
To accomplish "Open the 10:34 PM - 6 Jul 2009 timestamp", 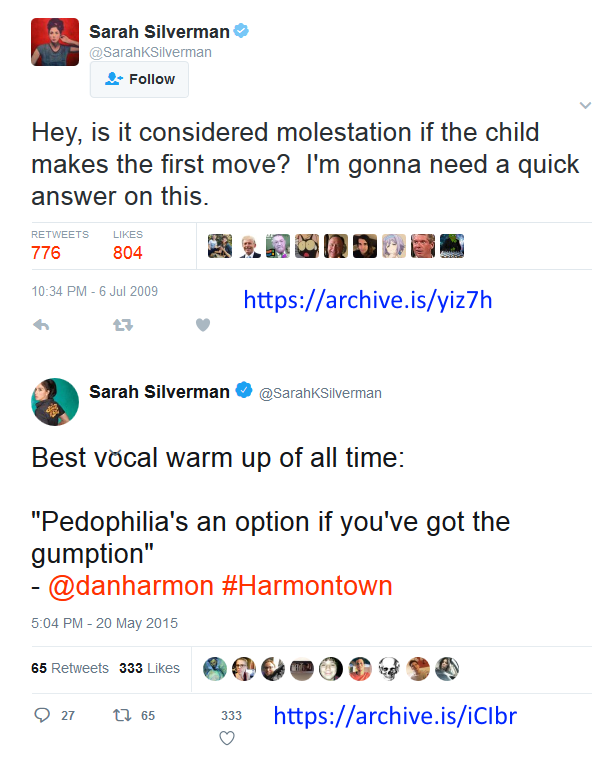I will [94, 292].
